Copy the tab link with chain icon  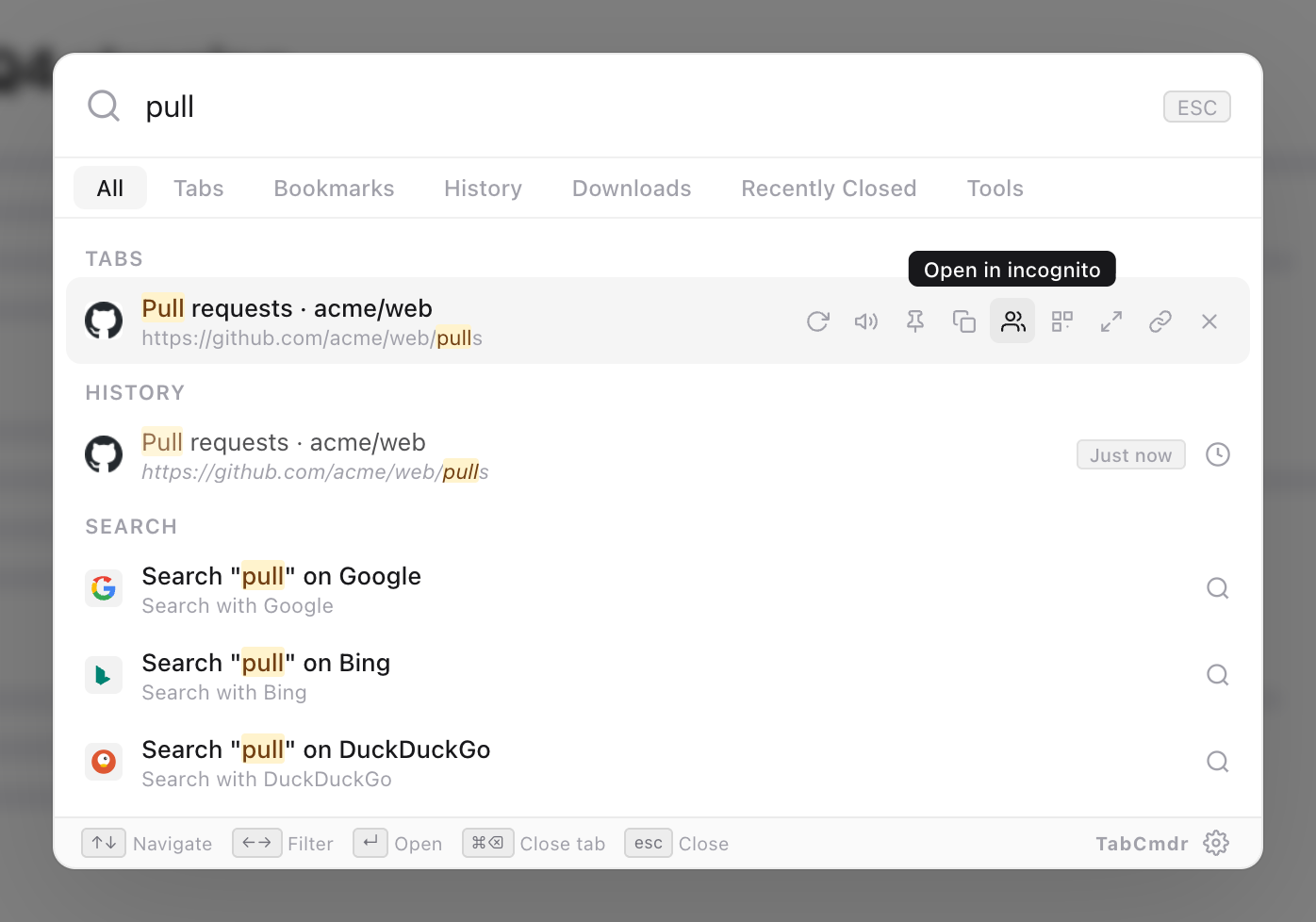(1160, 321)
